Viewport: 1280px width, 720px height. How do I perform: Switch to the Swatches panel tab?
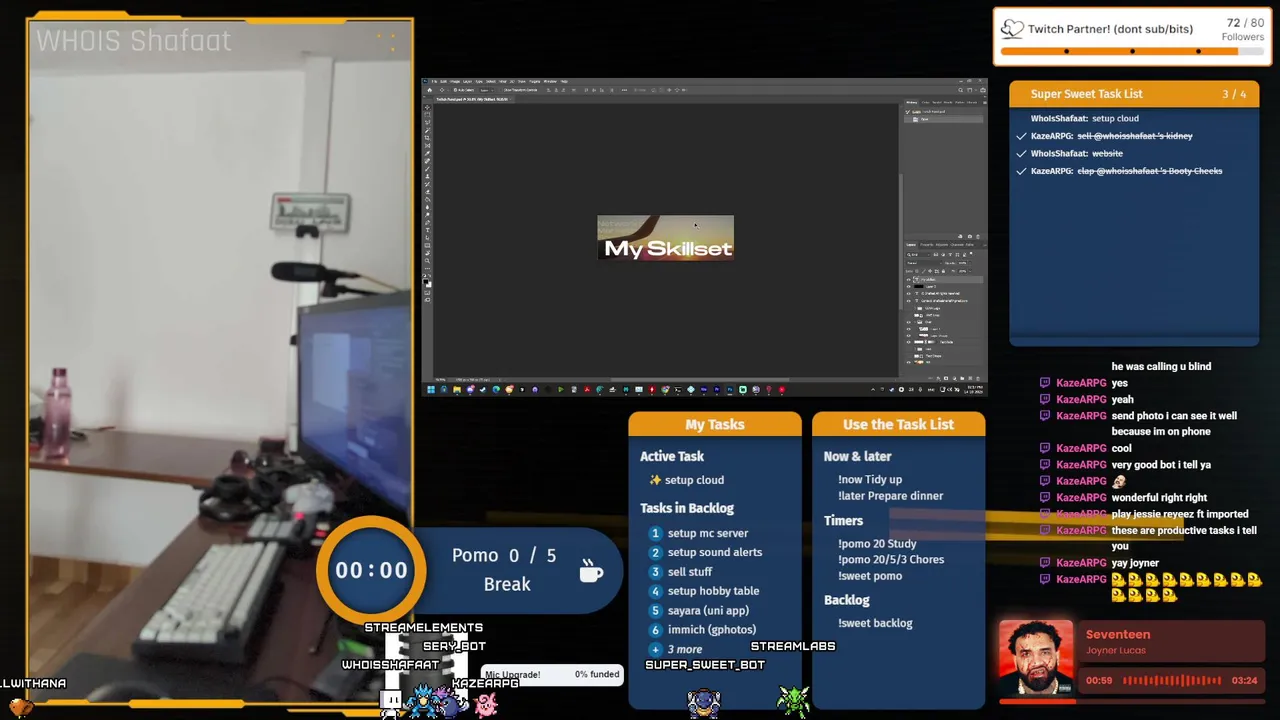point(937,102)
